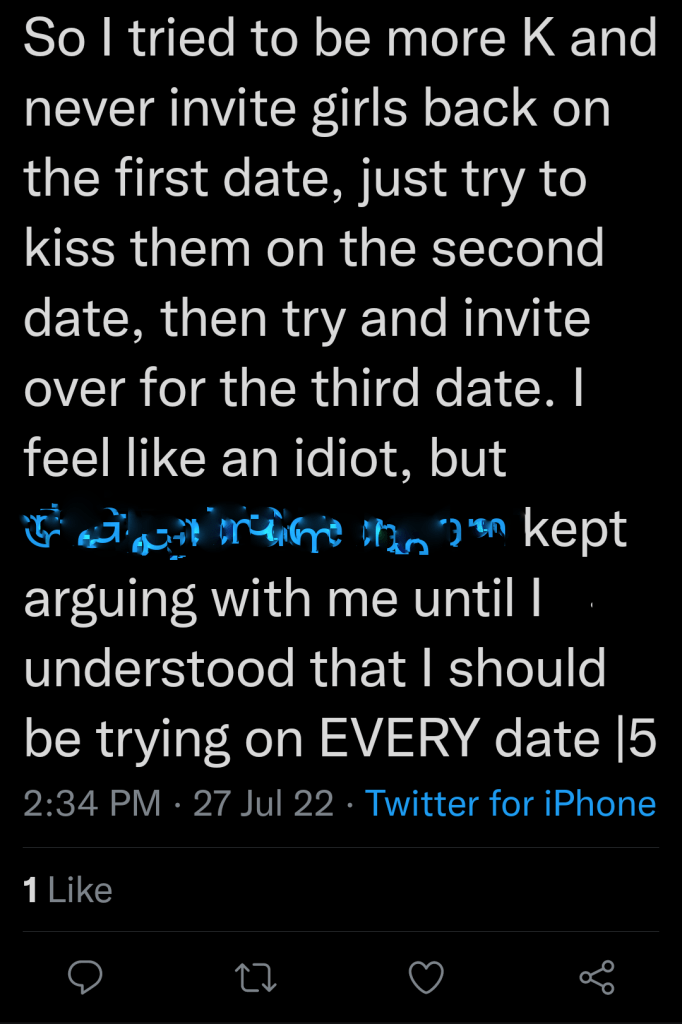This screenshot has width=682, height=1024.
Task: Retweet this post
Action: (x=257, y=977)
